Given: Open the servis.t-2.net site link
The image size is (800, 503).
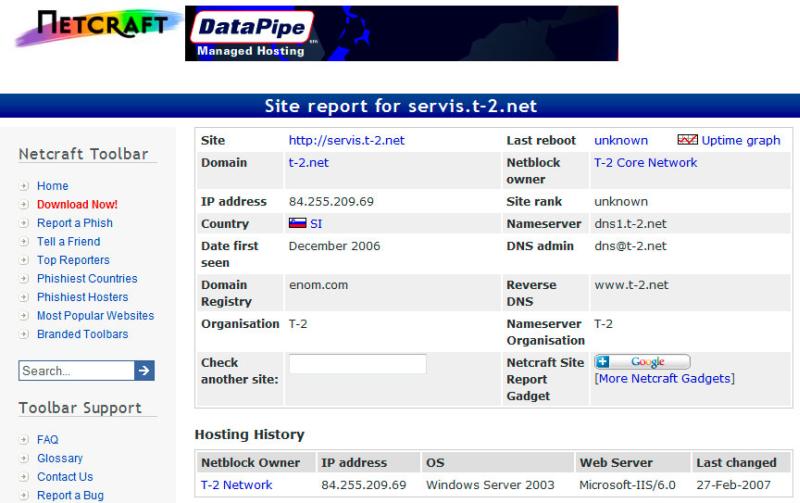Looking at the screenshot, I should pyautogui.click(x=346, y=141).
